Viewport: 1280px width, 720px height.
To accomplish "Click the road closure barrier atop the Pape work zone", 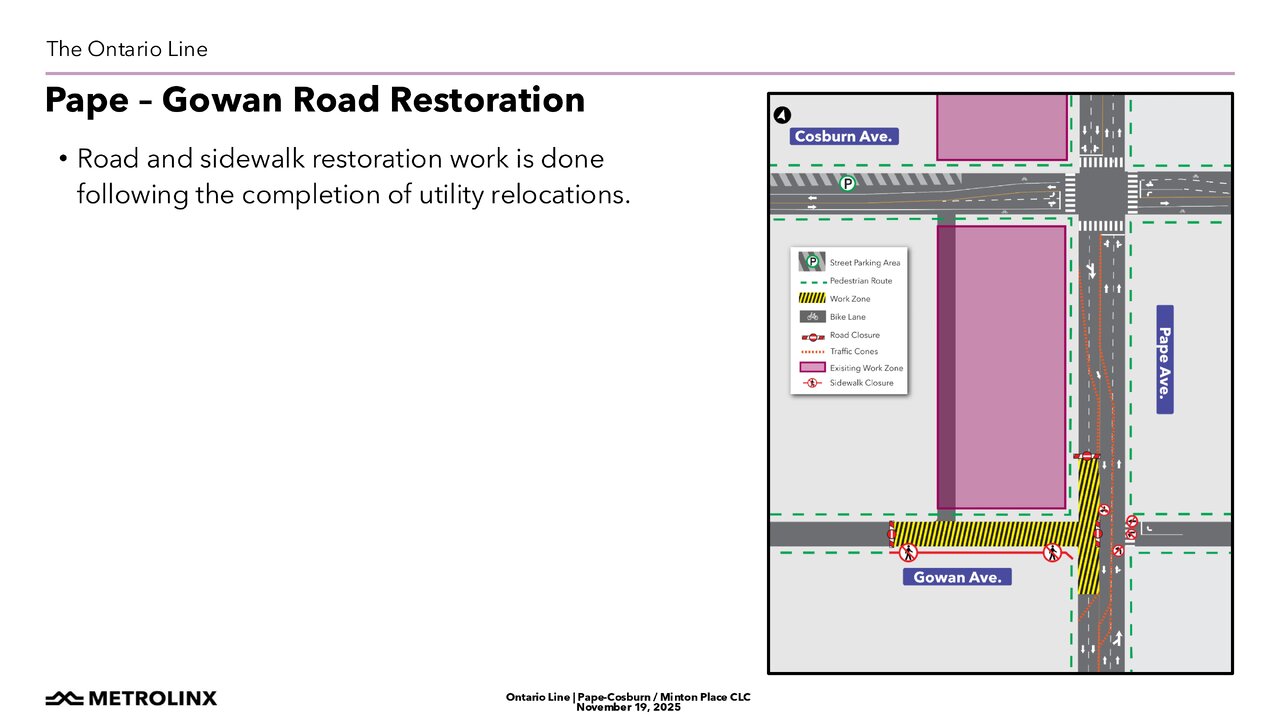I will coord(1087,456).
